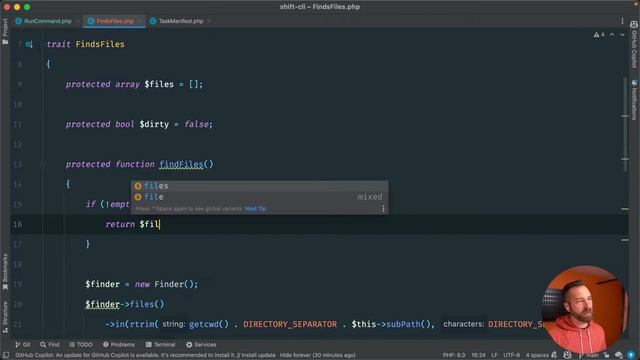Viewport: 640px width, 360px height.
Task: Open the 'main' Git branch widget
Action: 589,355
